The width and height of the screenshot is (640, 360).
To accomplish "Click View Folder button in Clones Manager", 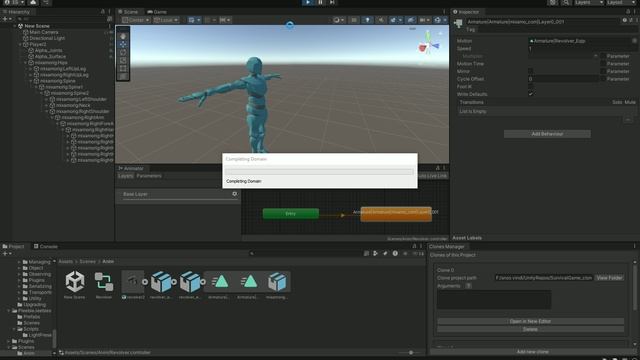I will coord(609,278).
